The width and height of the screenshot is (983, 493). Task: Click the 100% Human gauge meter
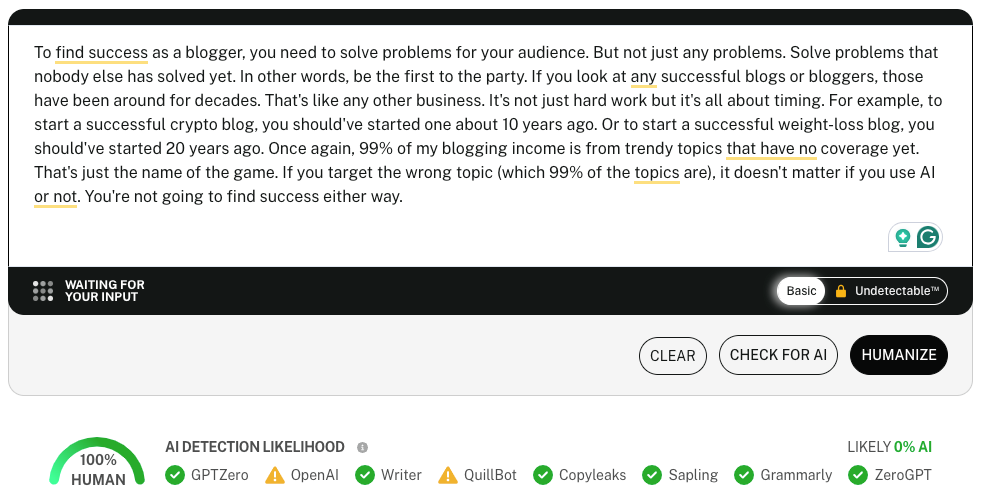97,462
